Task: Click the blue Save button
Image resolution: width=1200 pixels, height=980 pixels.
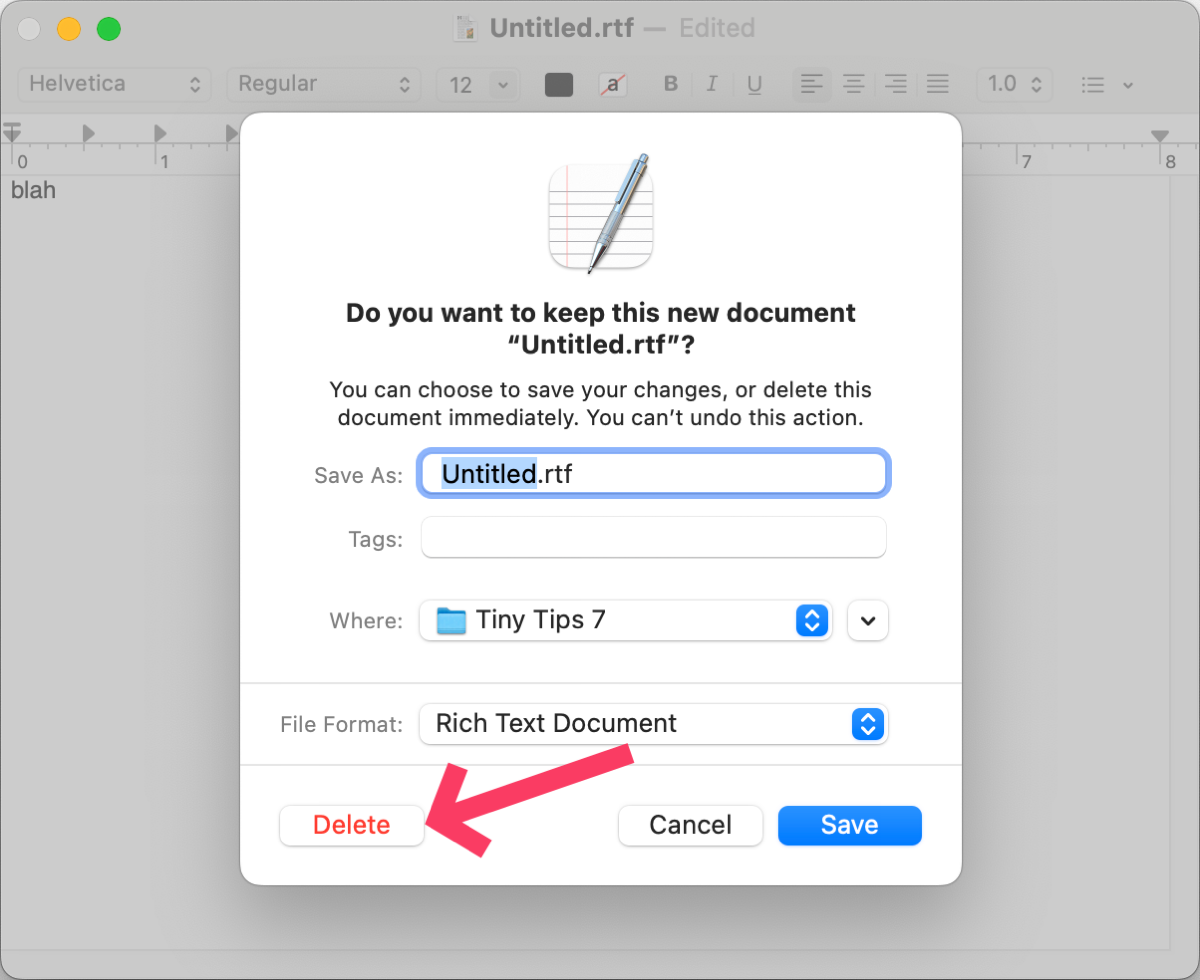Action: [x=849, y=825]
